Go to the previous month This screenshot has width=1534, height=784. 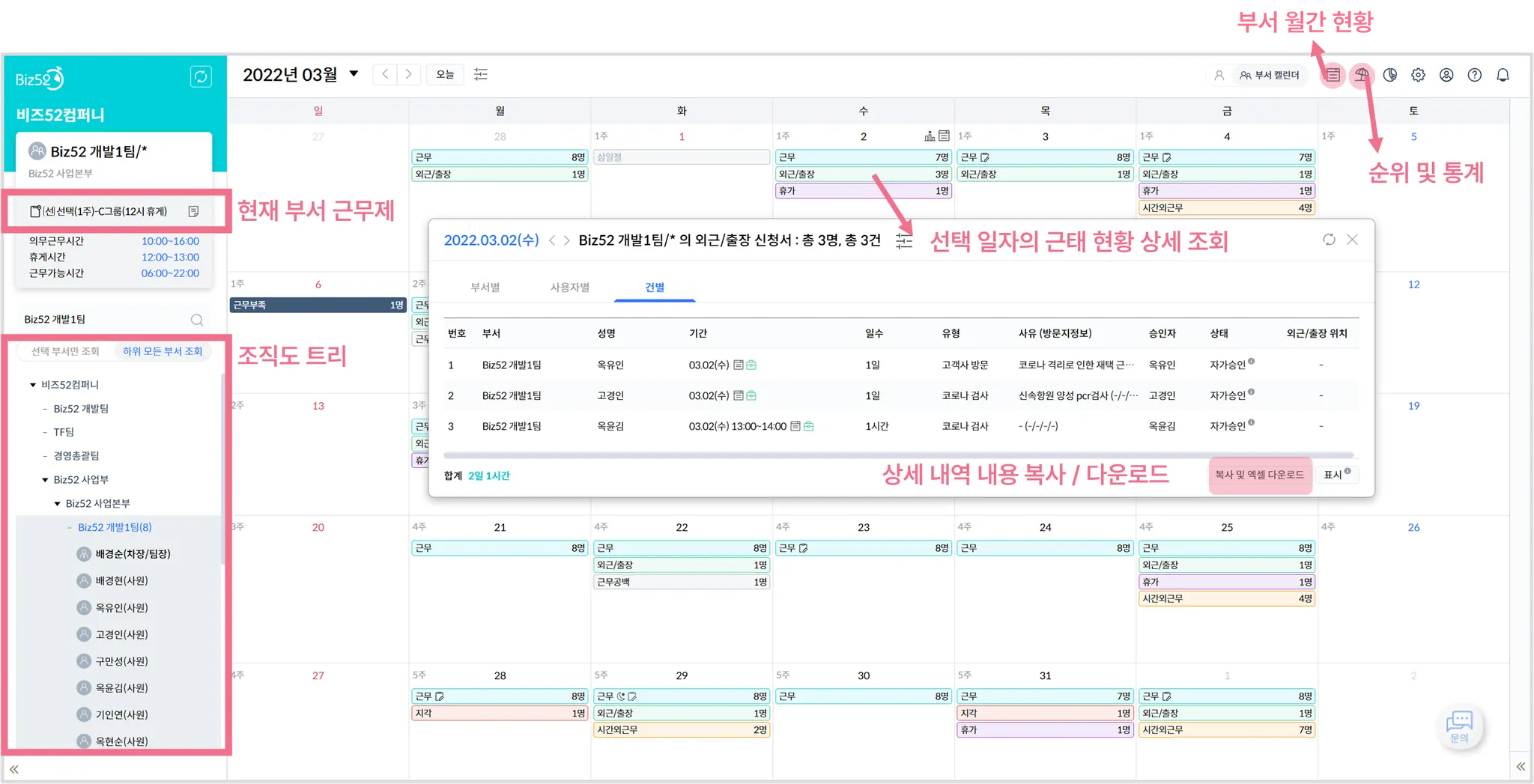click(x=385, y=74)
